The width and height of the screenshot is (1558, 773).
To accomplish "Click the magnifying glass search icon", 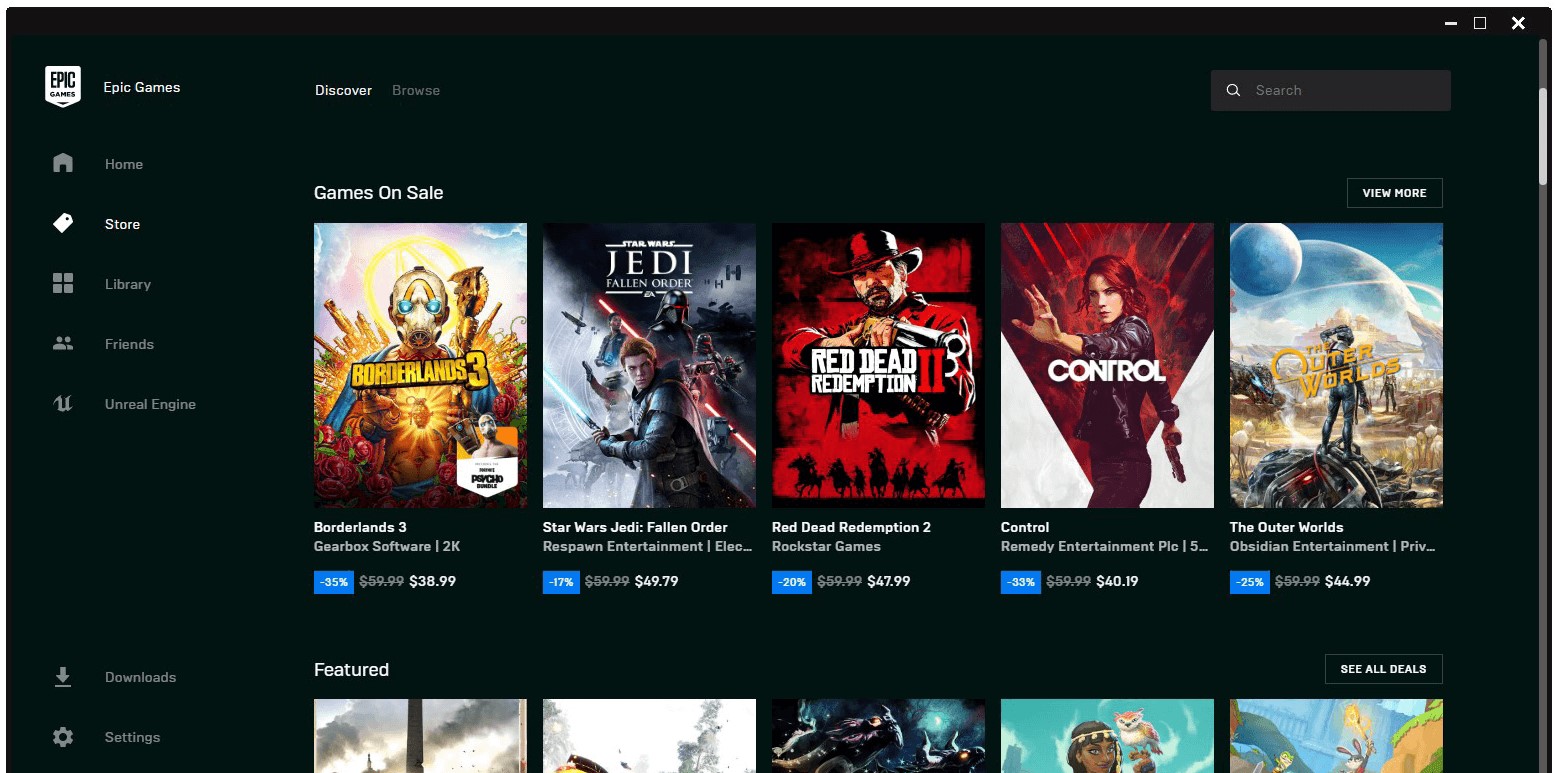I will (x=1234, y=90).
